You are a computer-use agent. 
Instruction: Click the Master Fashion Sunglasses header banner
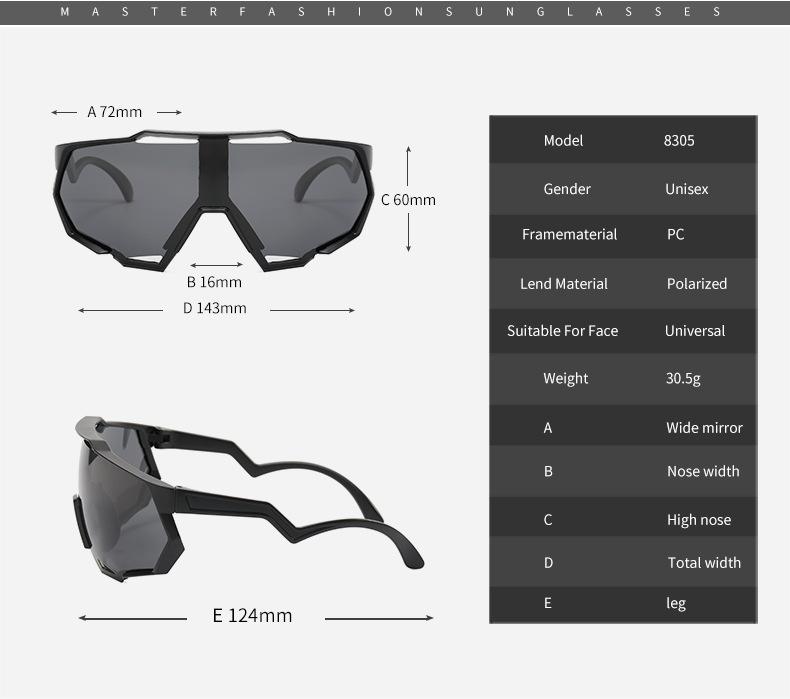394,12
